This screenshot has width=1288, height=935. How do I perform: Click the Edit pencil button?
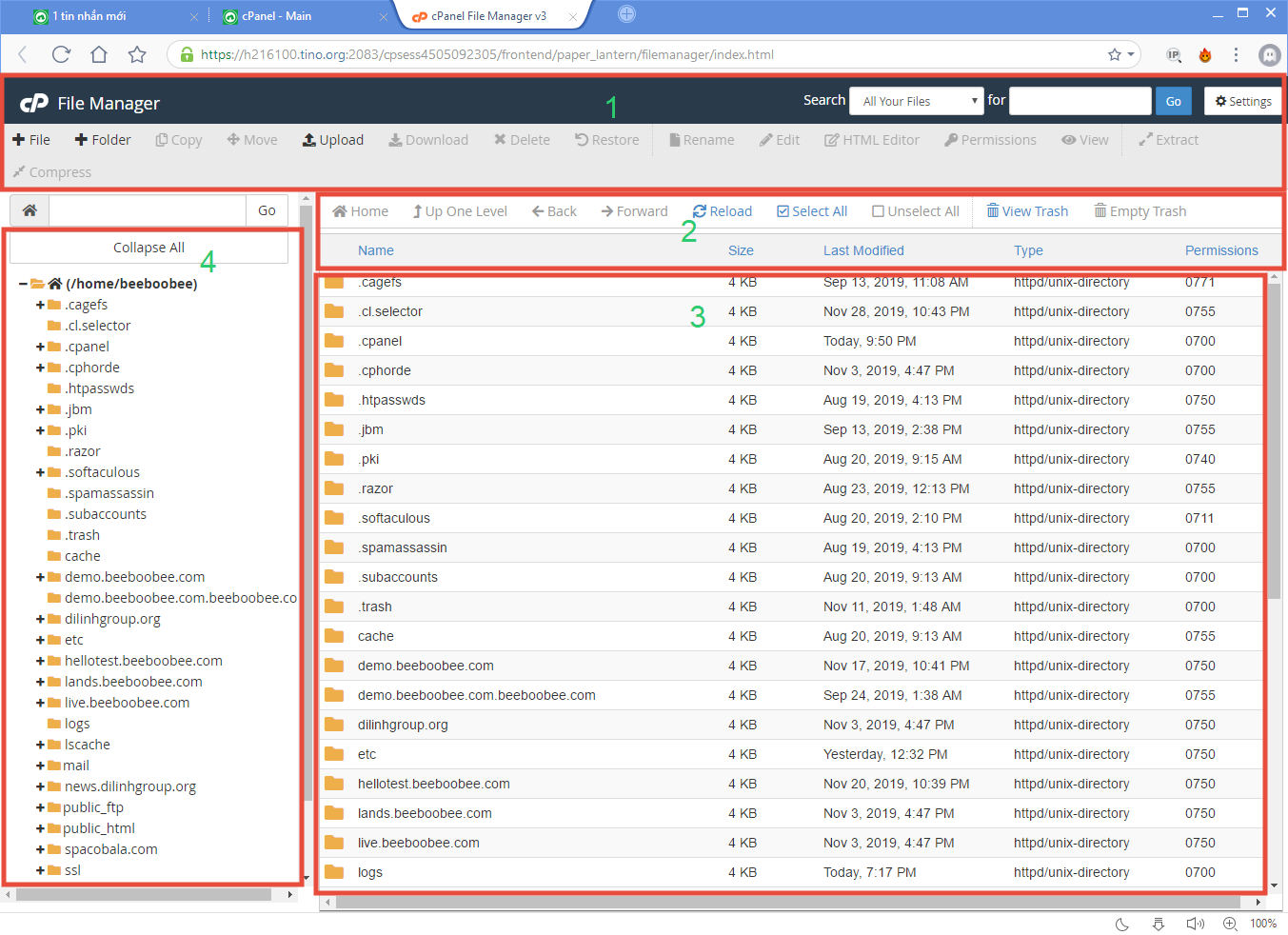(780, 140)
